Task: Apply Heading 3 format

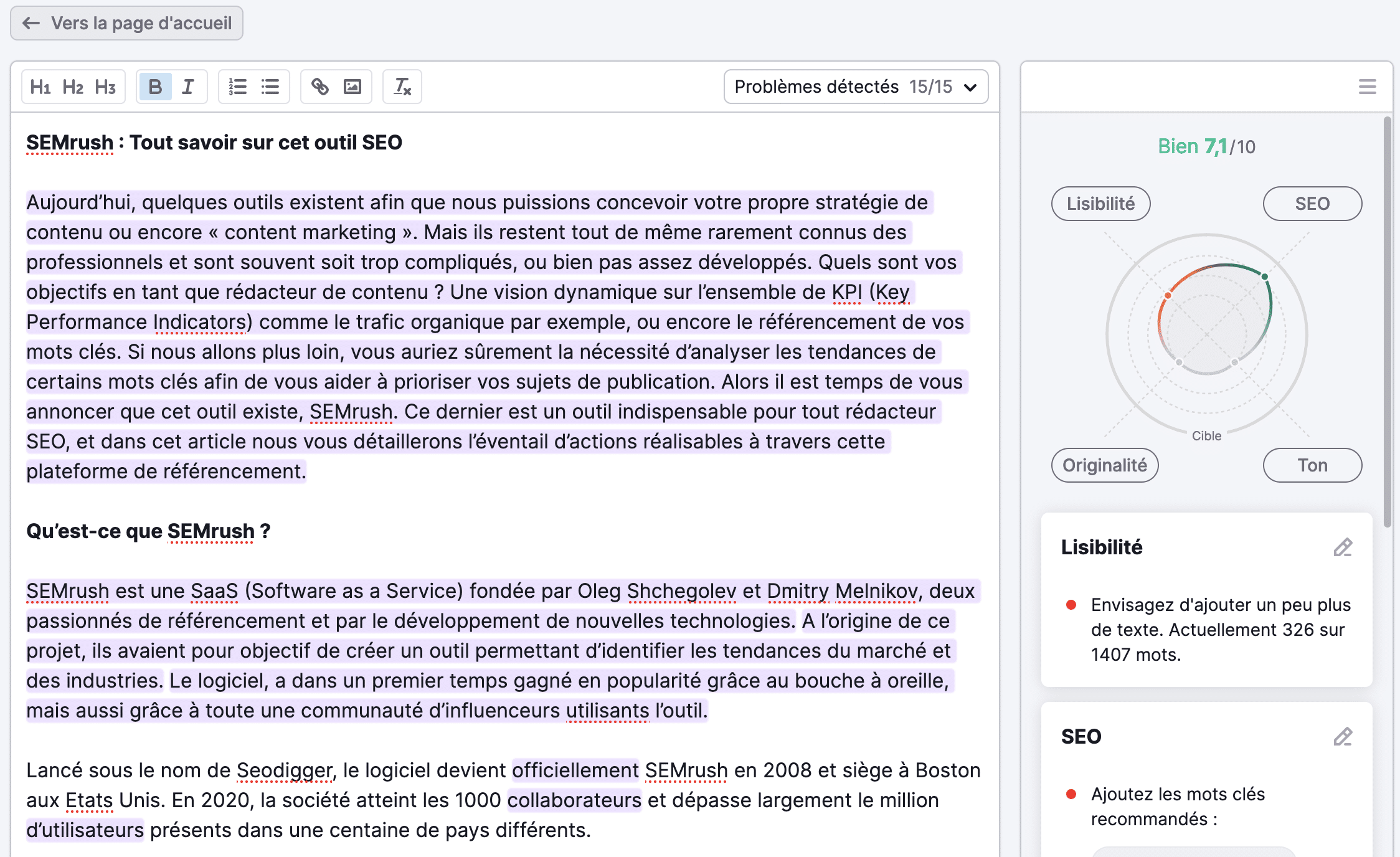Action: 105,87
